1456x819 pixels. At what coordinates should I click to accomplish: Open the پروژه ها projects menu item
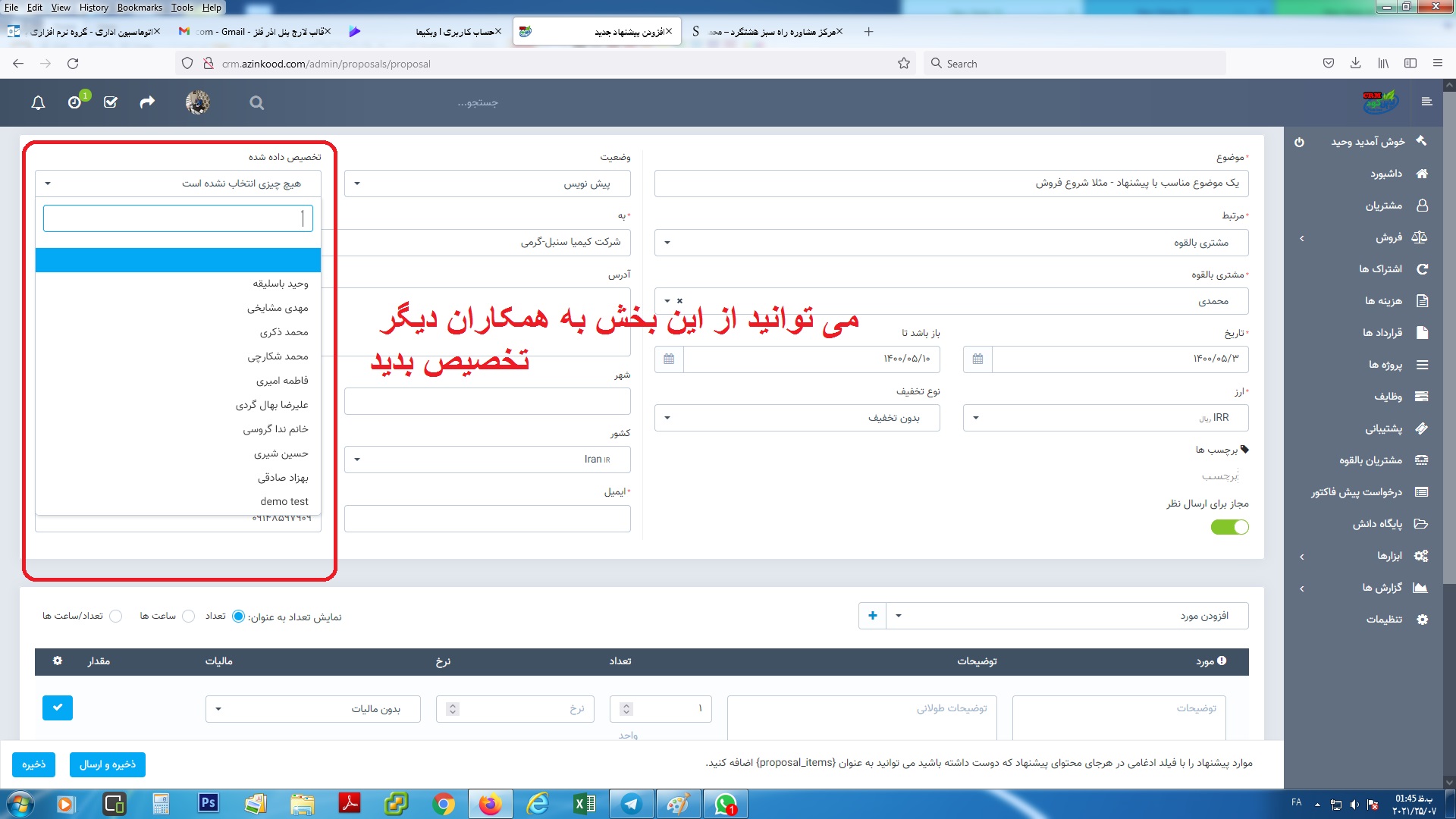1385,365
